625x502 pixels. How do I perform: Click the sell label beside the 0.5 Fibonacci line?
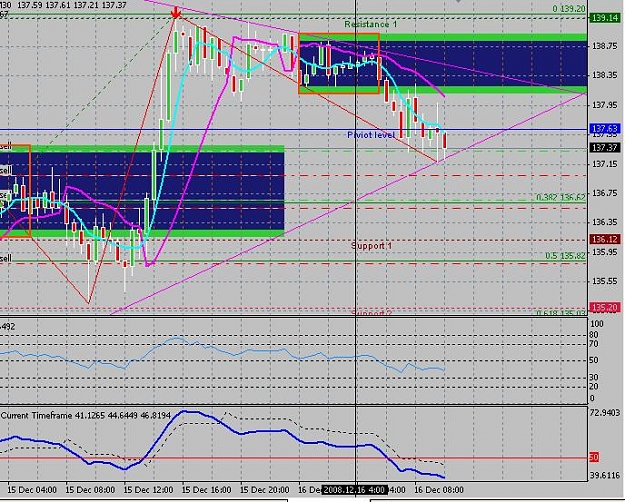coord(6,259)
